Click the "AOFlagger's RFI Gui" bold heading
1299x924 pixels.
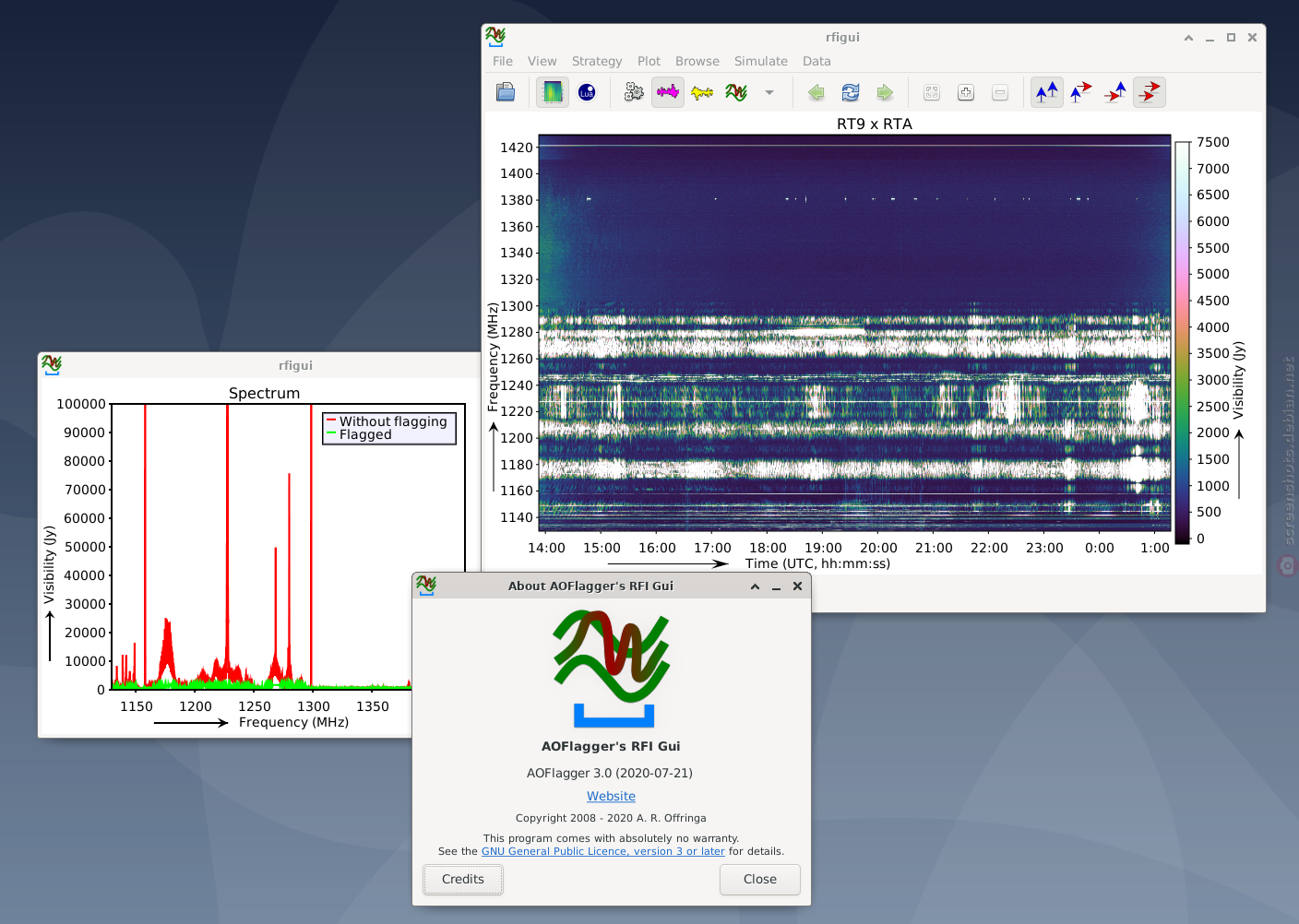[611, 746]
